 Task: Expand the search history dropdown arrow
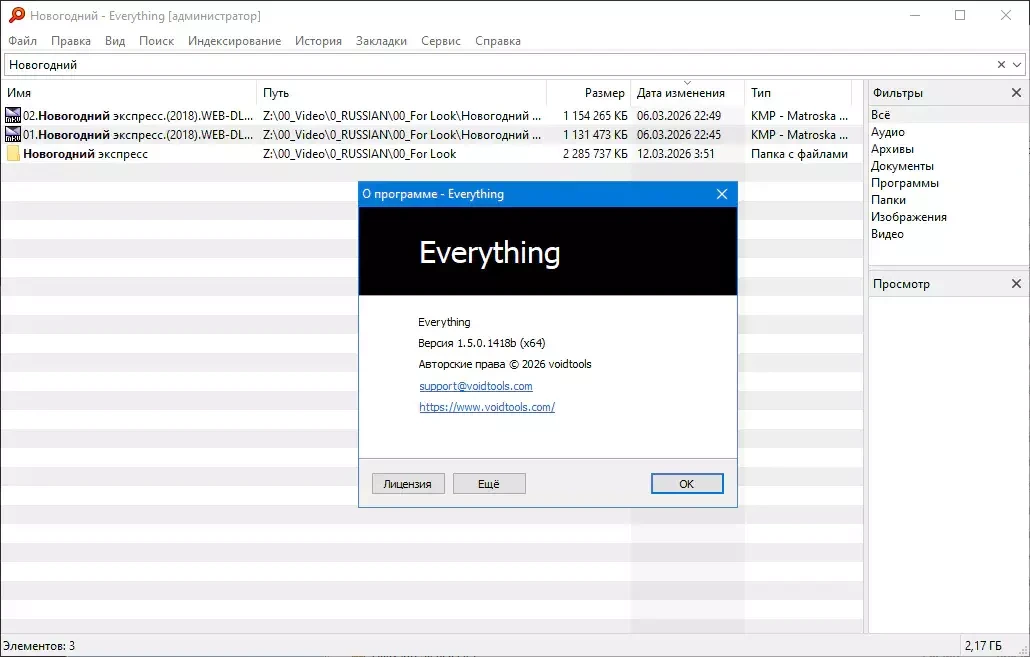coord(1017,64)
